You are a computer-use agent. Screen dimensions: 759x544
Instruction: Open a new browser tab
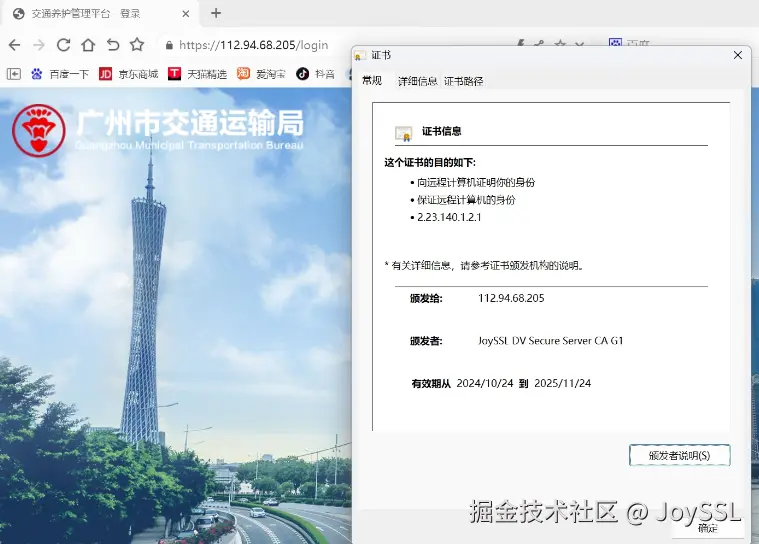(216, 14)
